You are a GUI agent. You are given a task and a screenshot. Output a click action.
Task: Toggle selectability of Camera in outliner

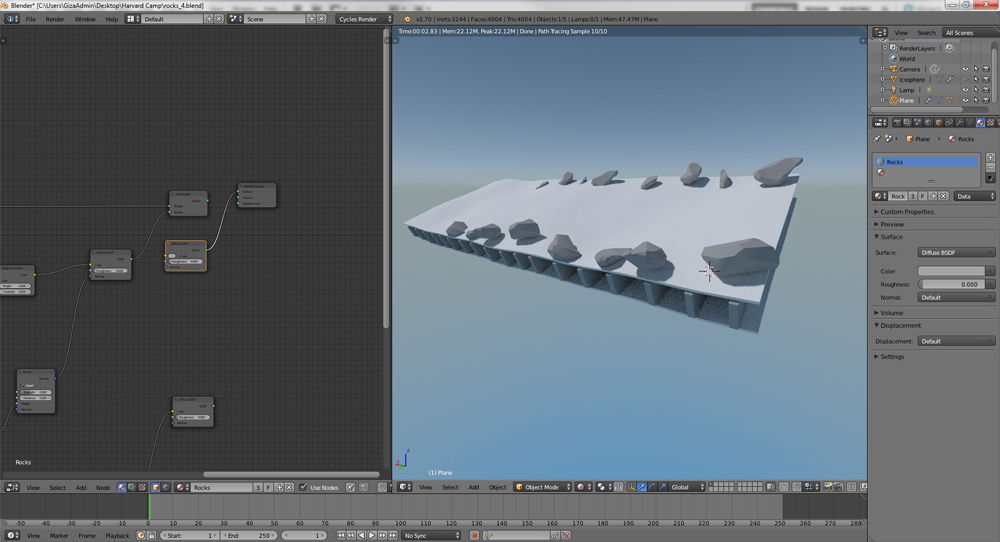[976, 69]
